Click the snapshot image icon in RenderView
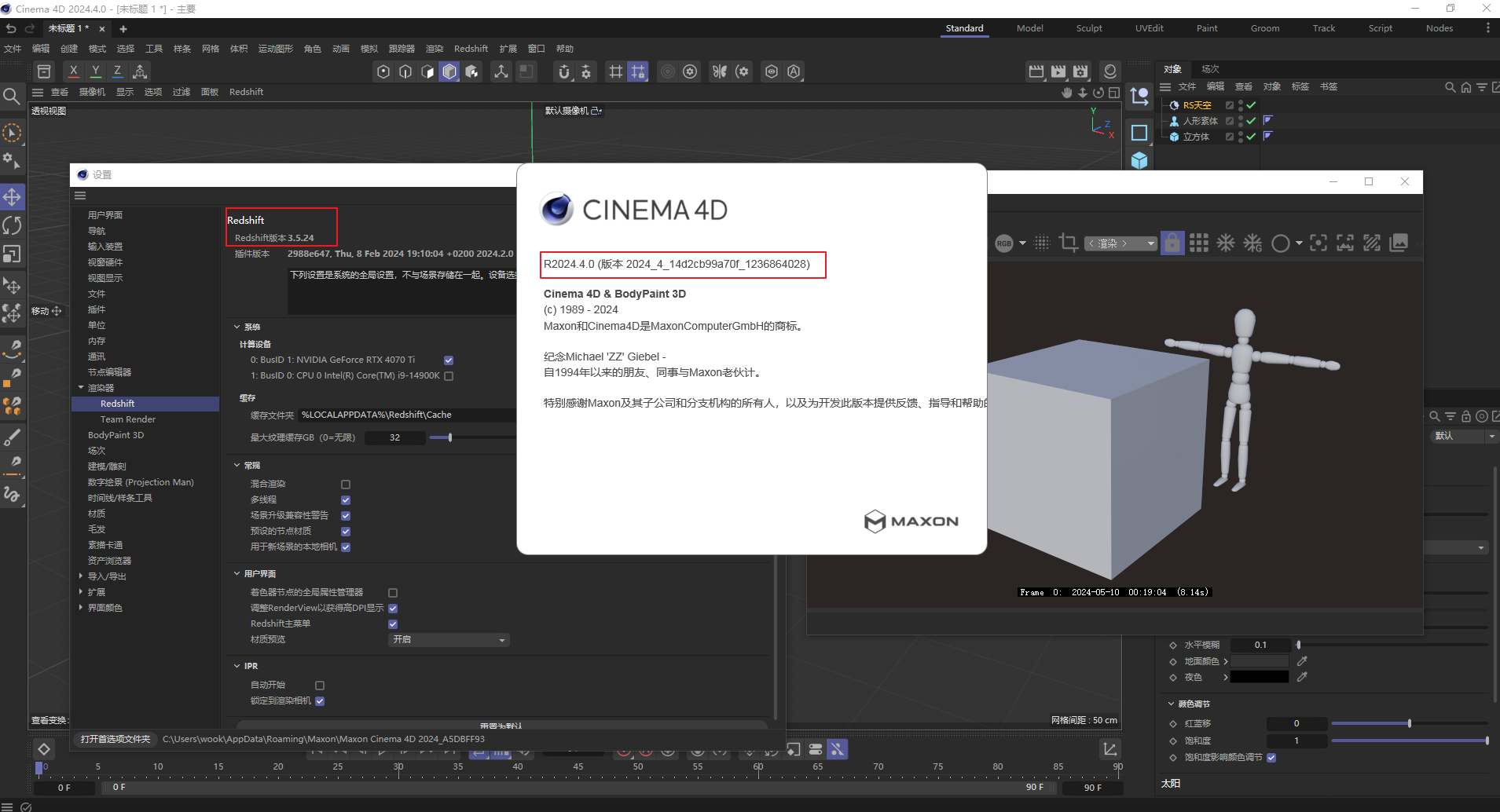The image size is (1500, 812). coord(1399,243)
